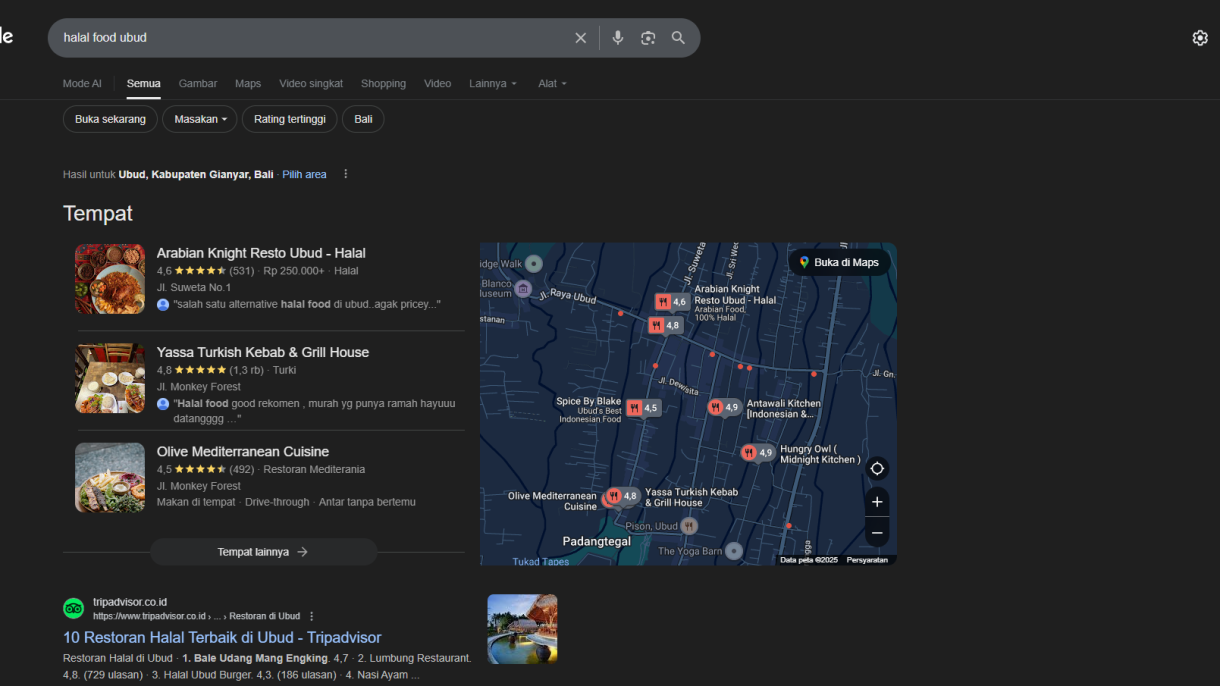Screen dimensions: 1220x686
Task: Zoom out on the map
Action: click(877, 533)
